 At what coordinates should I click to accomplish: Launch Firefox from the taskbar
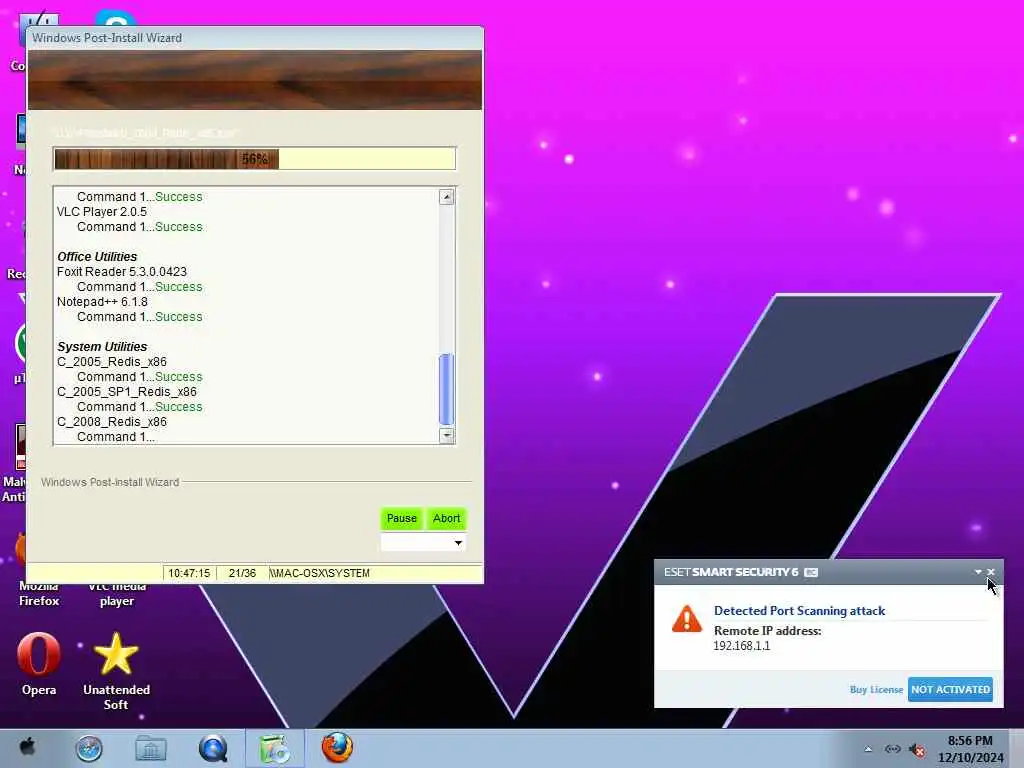pyautogui.click(x=337, y=748)
